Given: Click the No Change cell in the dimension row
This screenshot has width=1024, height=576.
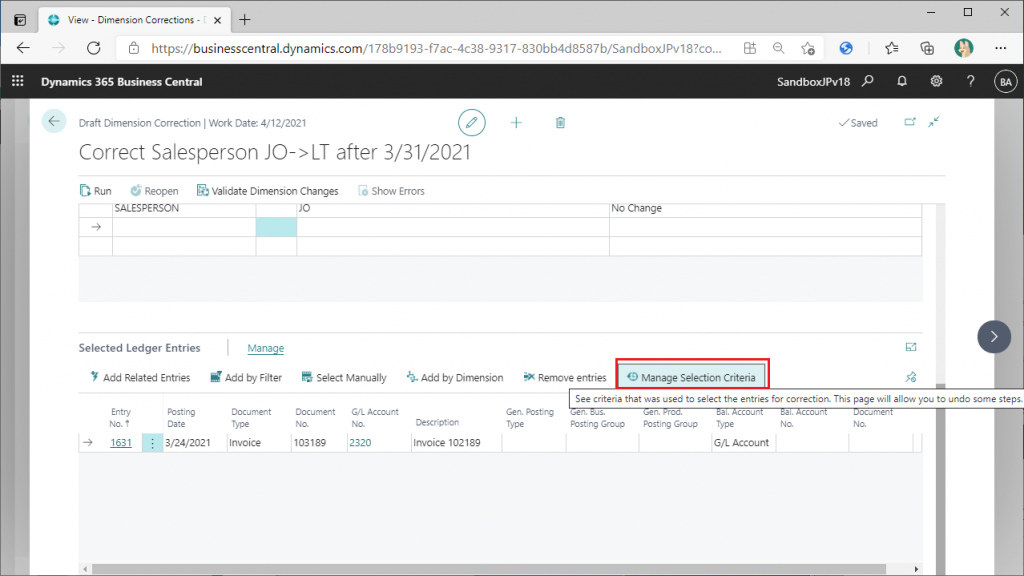Looking at the screenshot, I should click(x=765, y=208).
